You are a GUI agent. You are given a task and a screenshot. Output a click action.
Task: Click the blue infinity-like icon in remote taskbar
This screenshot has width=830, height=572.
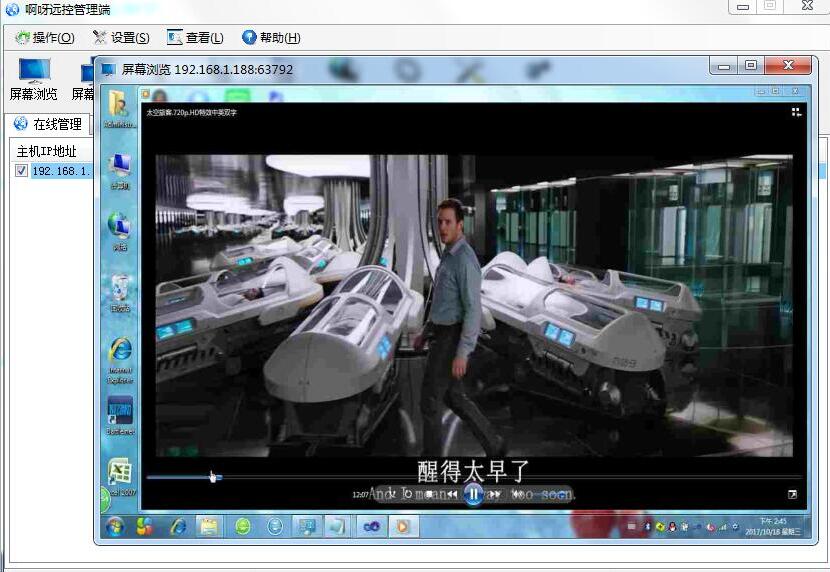click(371, 526)
